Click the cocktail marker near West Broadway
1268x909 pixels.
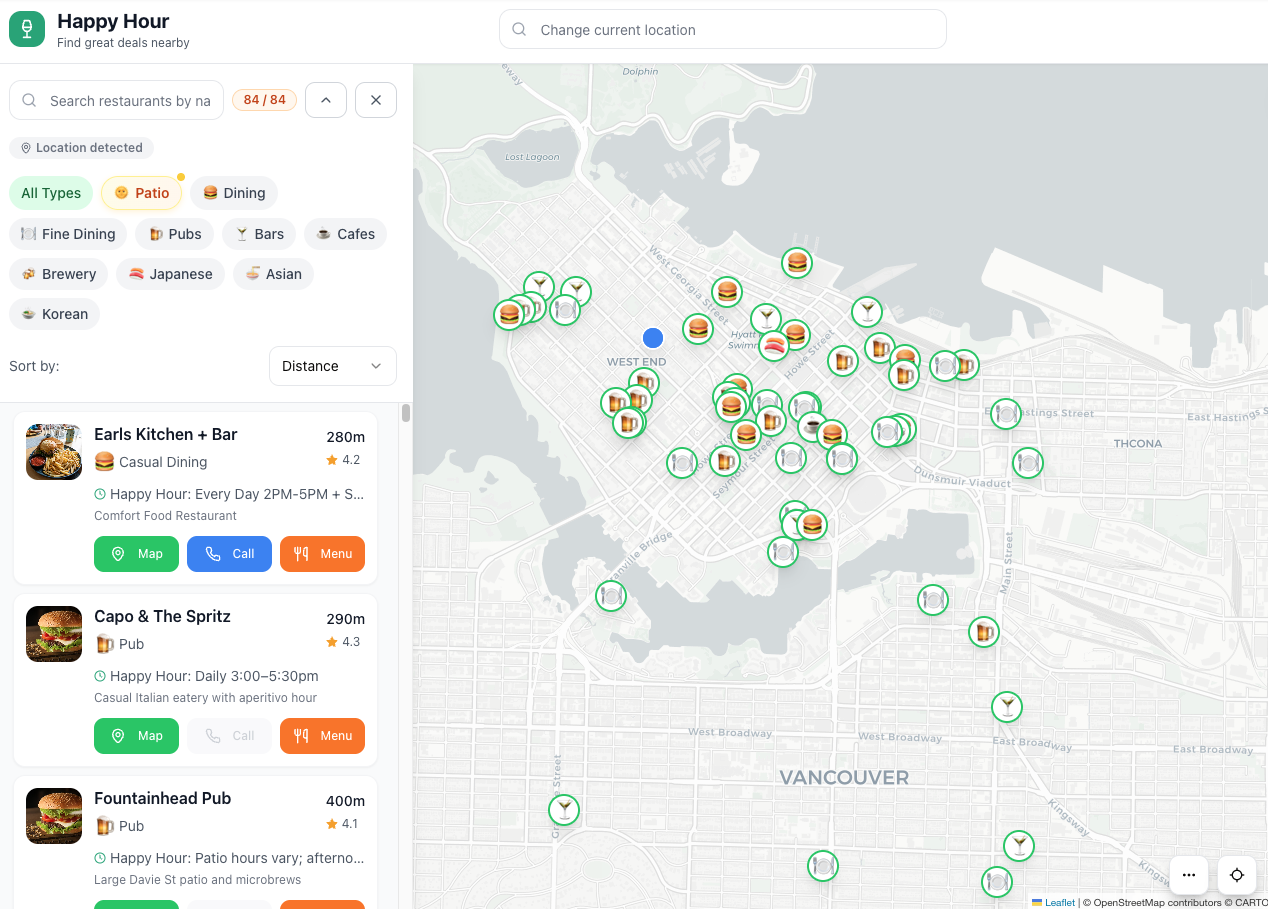1007,707
